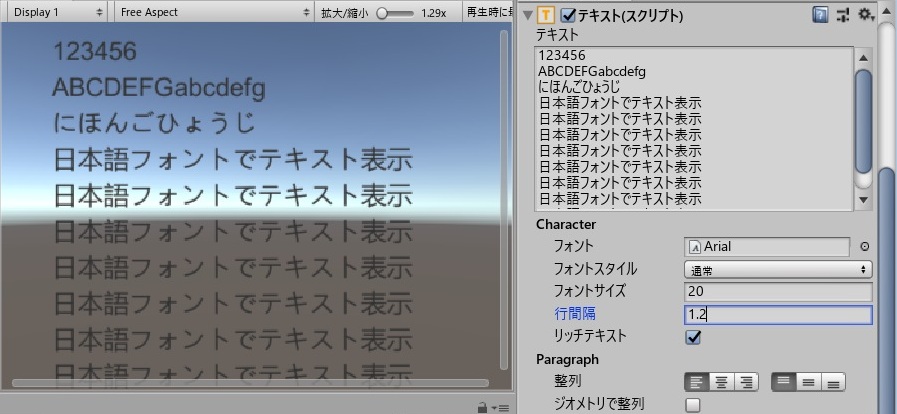Click the 拡大/縮小 zoom slider handle

click(383, 12)
